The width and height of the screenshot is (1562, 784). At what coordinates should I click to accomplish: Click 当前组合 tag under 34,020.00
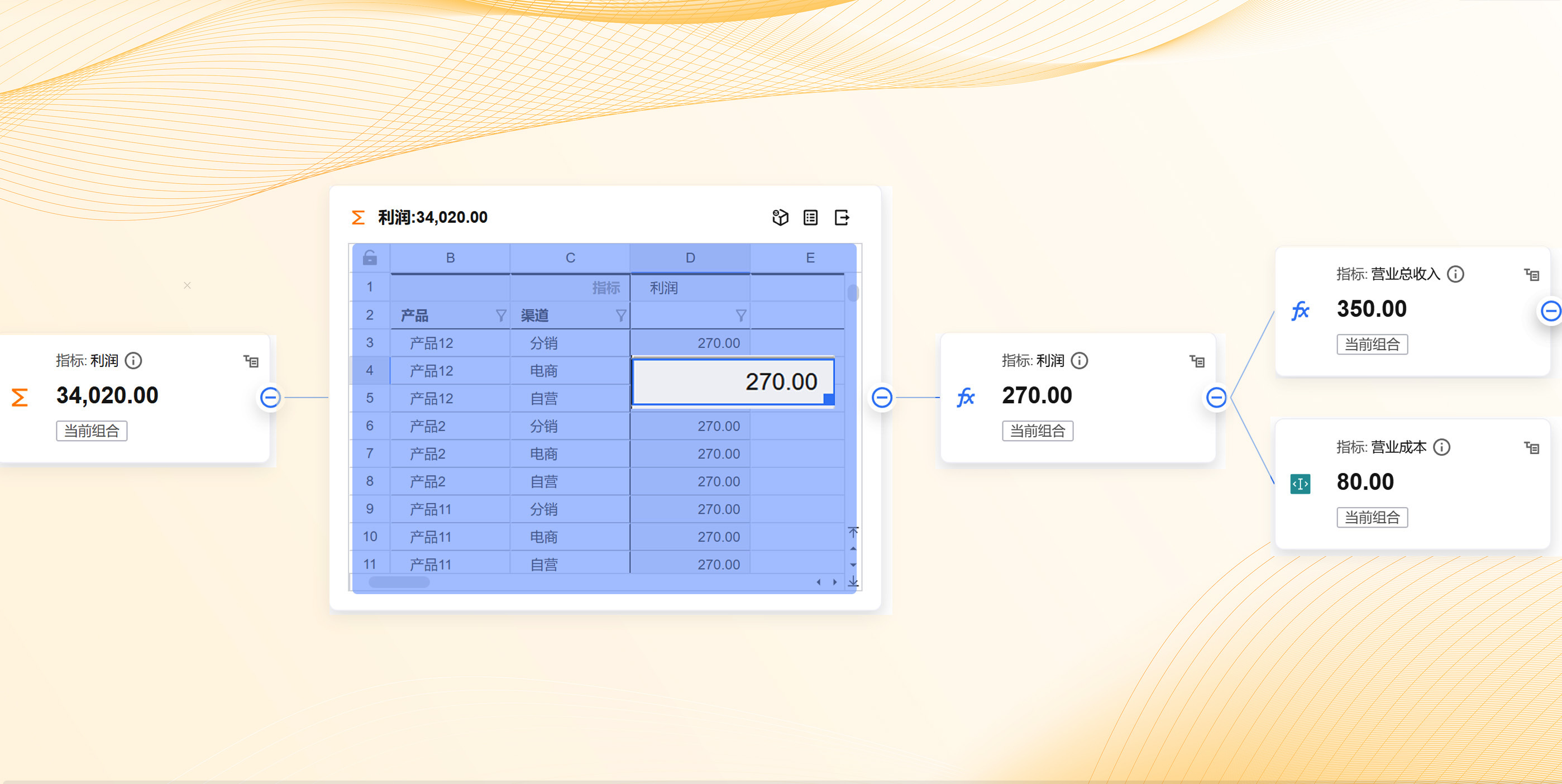[92, 431]
